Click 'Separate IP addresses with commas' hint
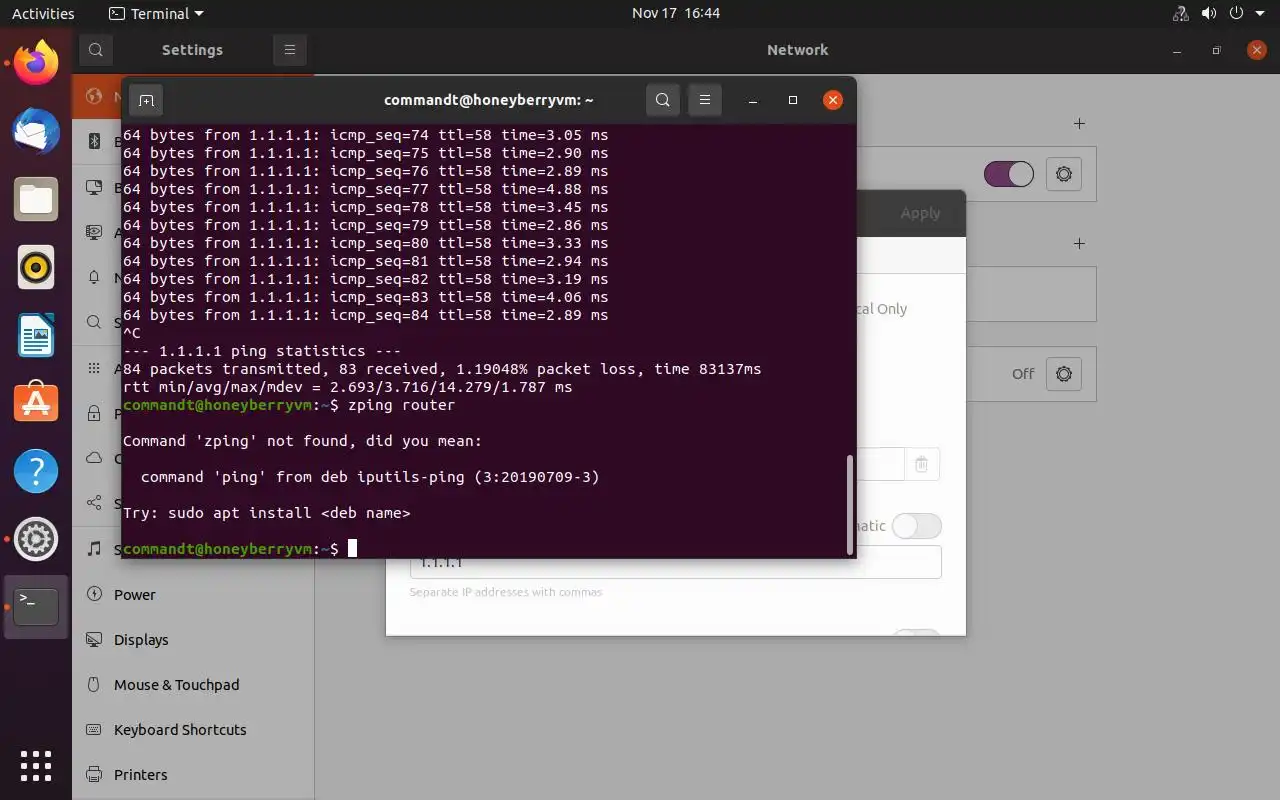The height and width of the screenshot is (800, 1280). click(506, 592)
